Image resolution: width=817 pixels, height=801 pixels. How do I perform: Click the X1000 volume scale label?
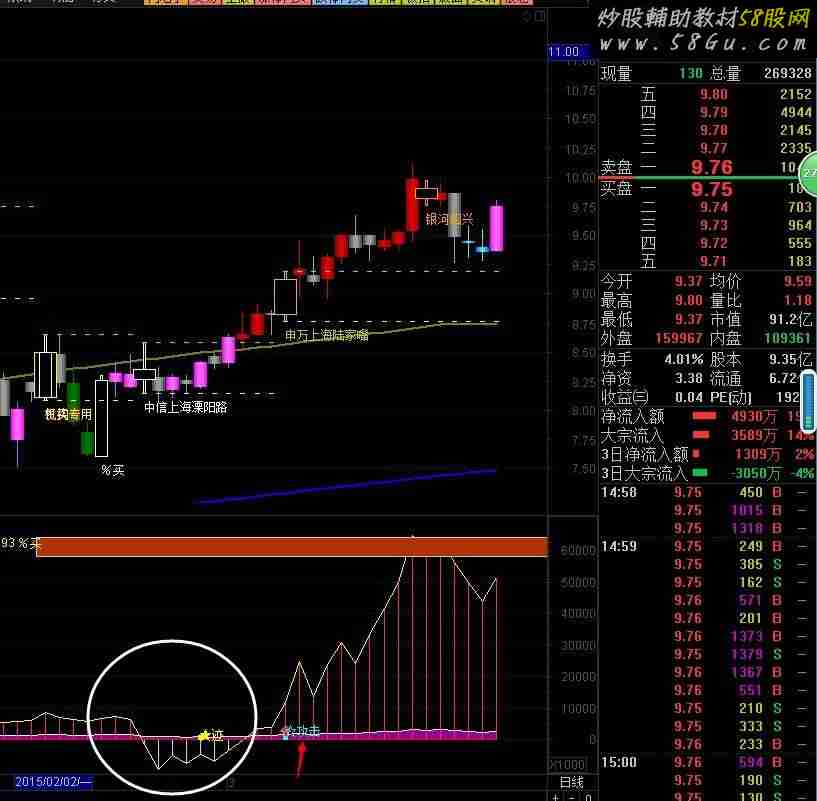(x=568, y=764)
